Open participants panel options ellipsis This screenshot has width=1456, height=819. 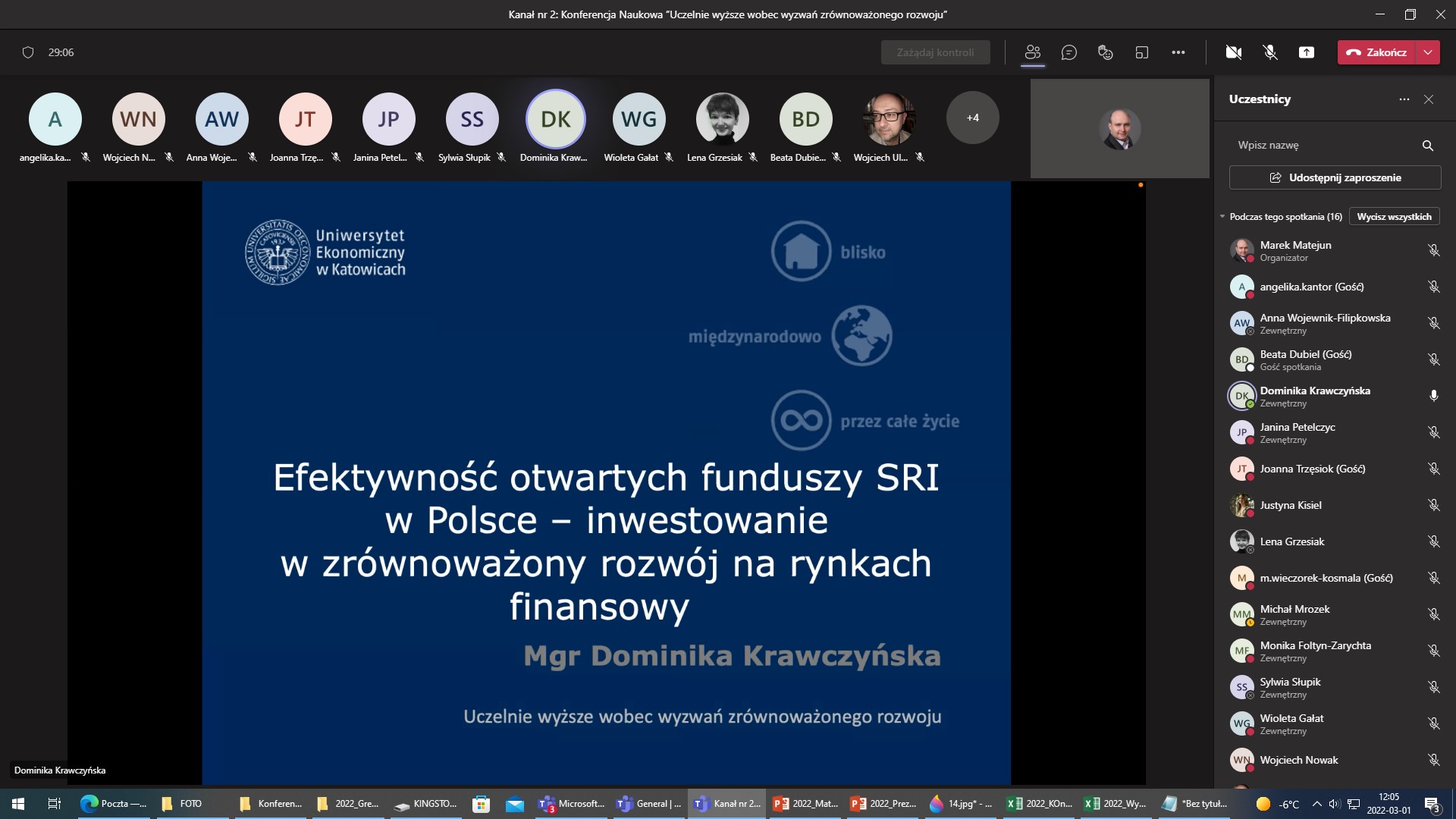[x=1403, y=99]
